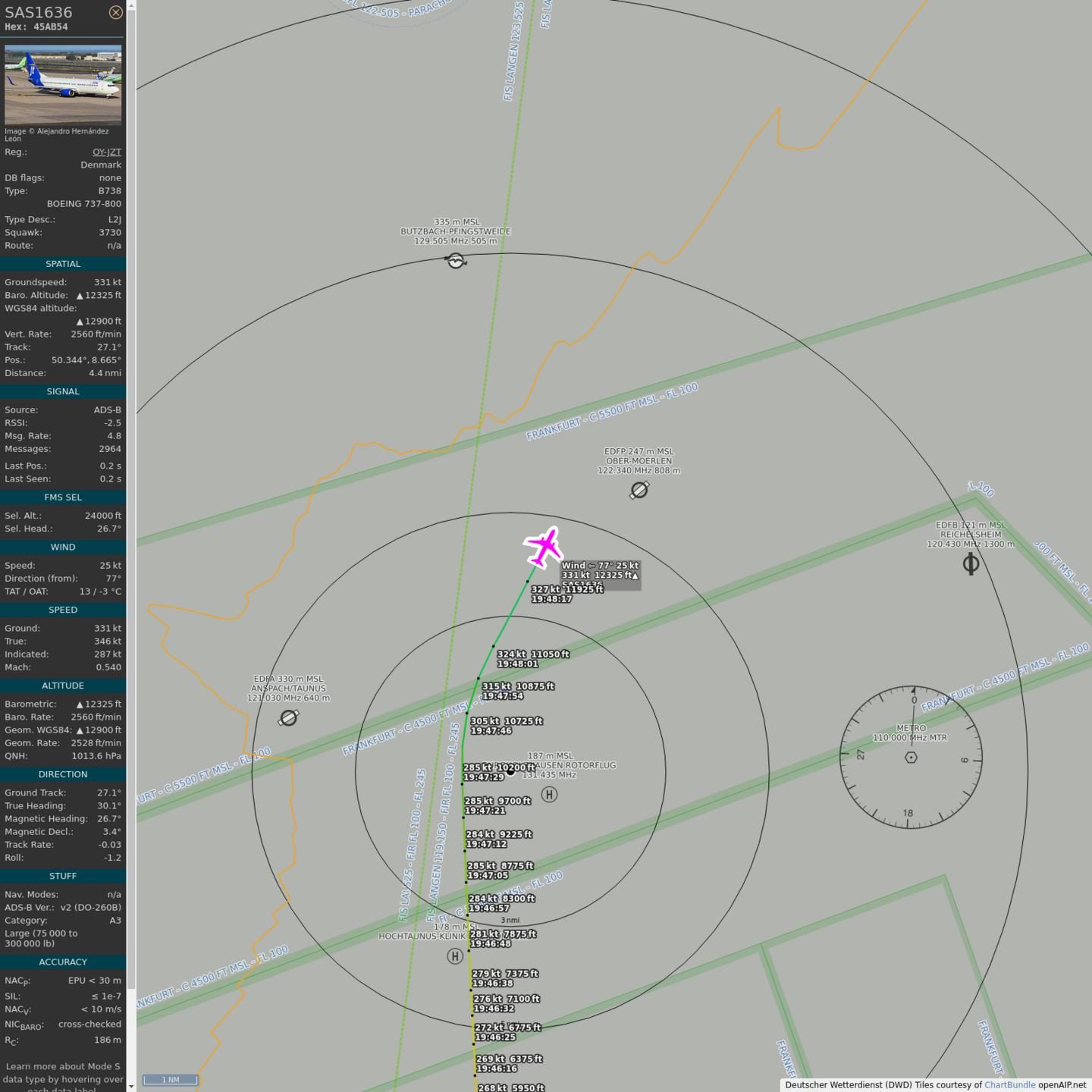Select the Butzbach-Pfingstweide glider site symbol
The image size is (1092, 1092).
[456, 261]
